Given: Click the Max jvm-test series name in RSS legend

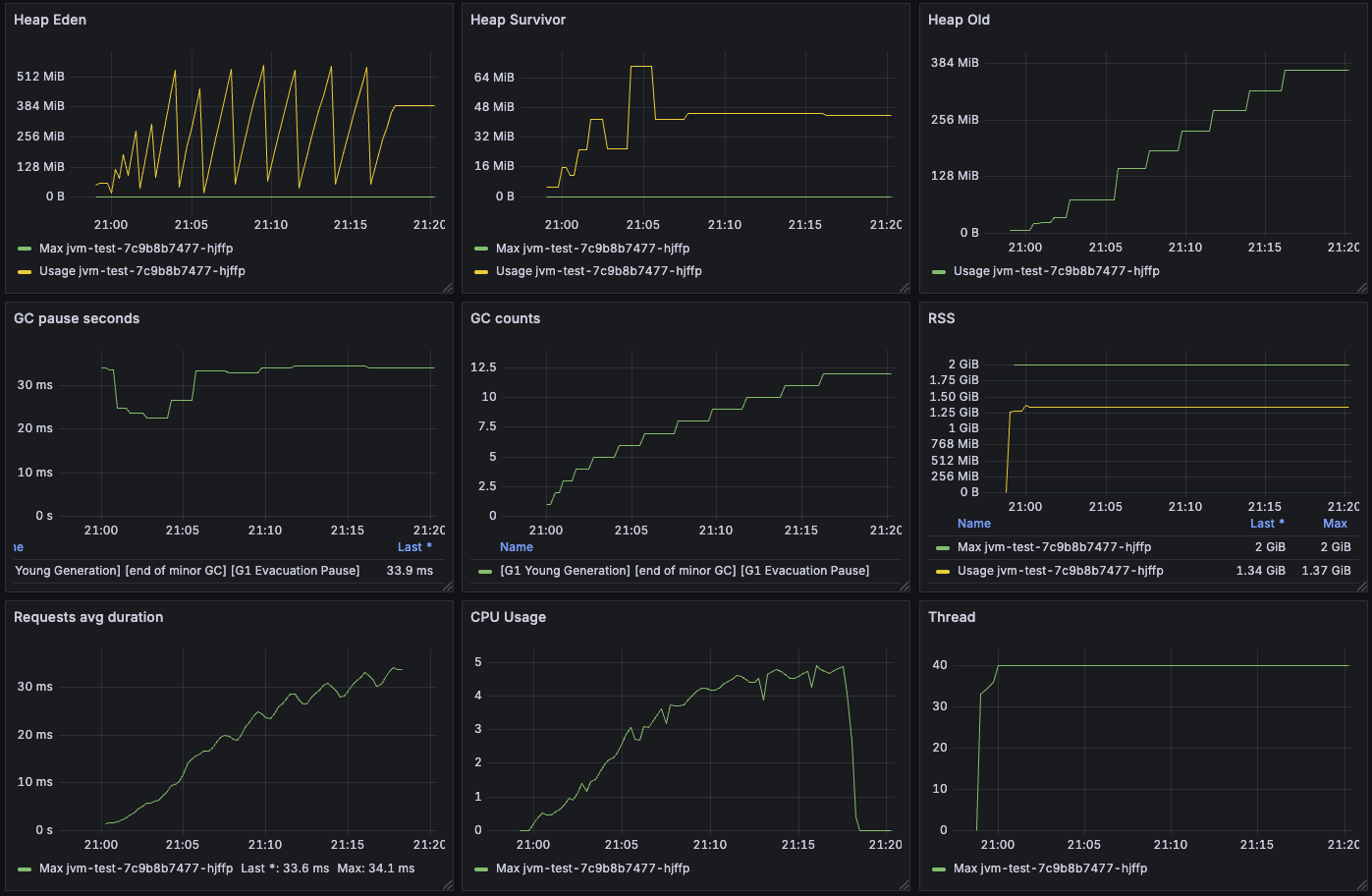Looking at the screenshot, I should point(1055,547).
